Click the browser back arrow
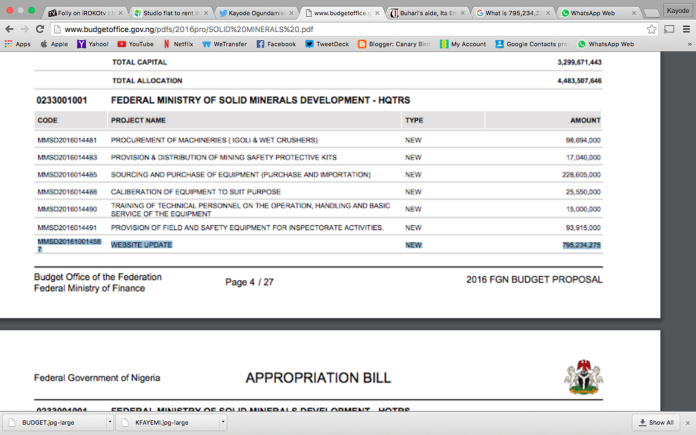The height and width of the screenshot is (435, 696). 9,29
